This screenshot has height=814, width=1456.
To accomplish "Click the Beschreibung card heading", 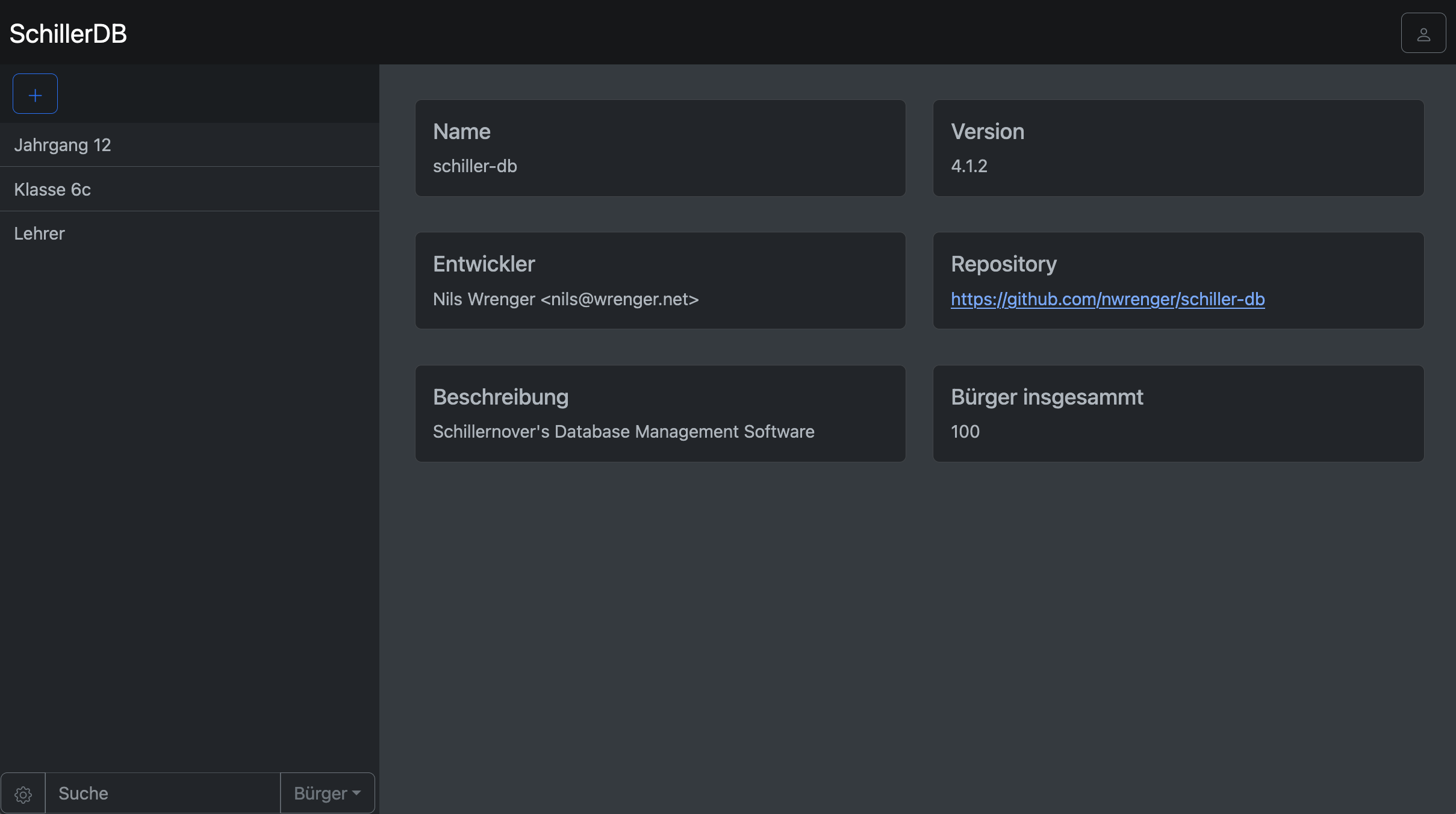I will [x=500, y=397].
